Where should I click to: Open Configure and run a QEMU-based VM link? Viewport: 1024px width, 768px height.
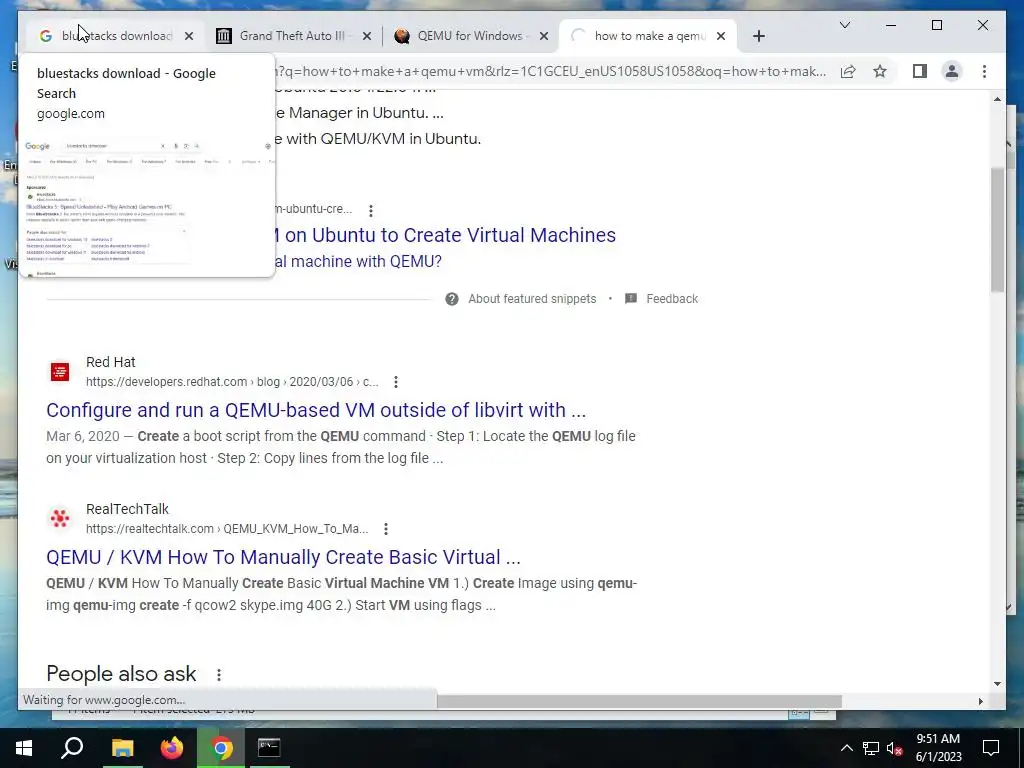pyautogui.click(x=316, y=410)
